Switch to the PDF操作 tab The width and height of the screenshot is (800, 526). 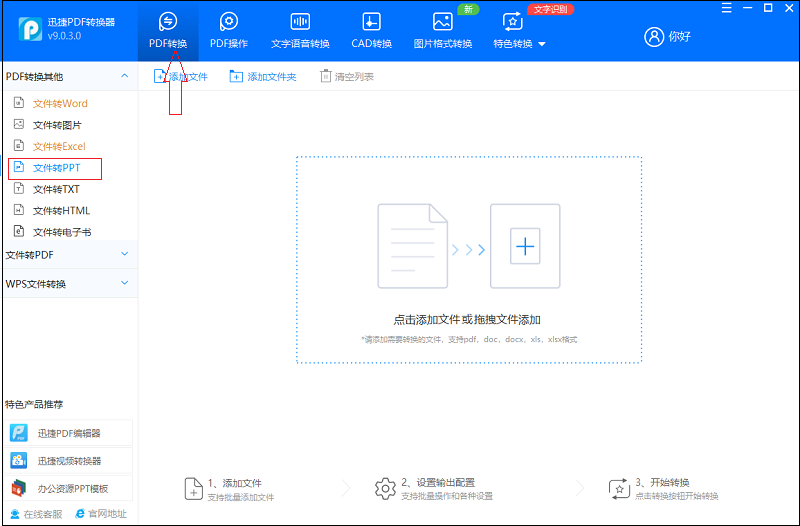click(229, 31)
